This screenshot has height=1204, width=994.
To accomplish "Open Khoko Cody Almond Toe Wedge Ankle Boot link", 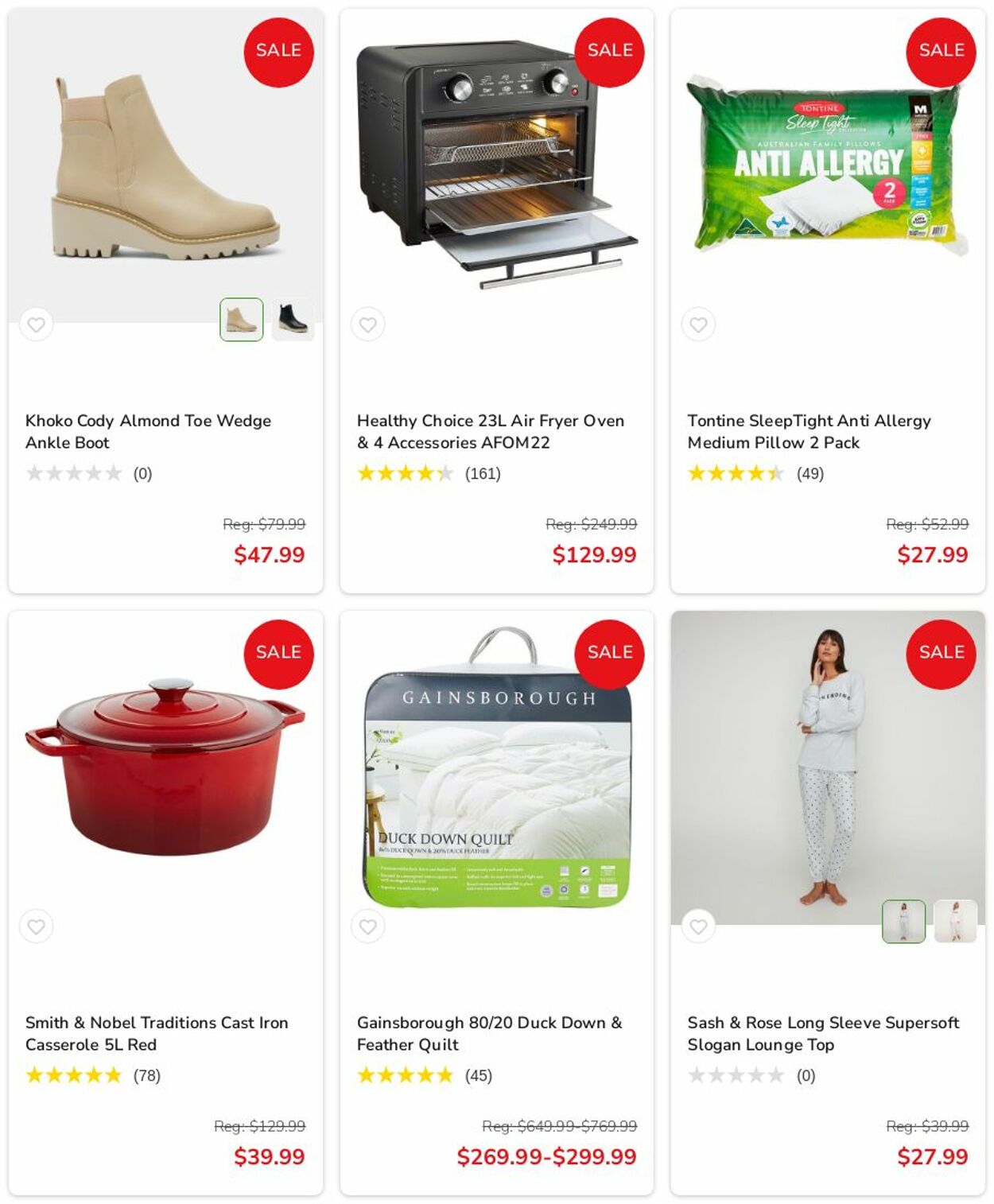I will 148,431.
